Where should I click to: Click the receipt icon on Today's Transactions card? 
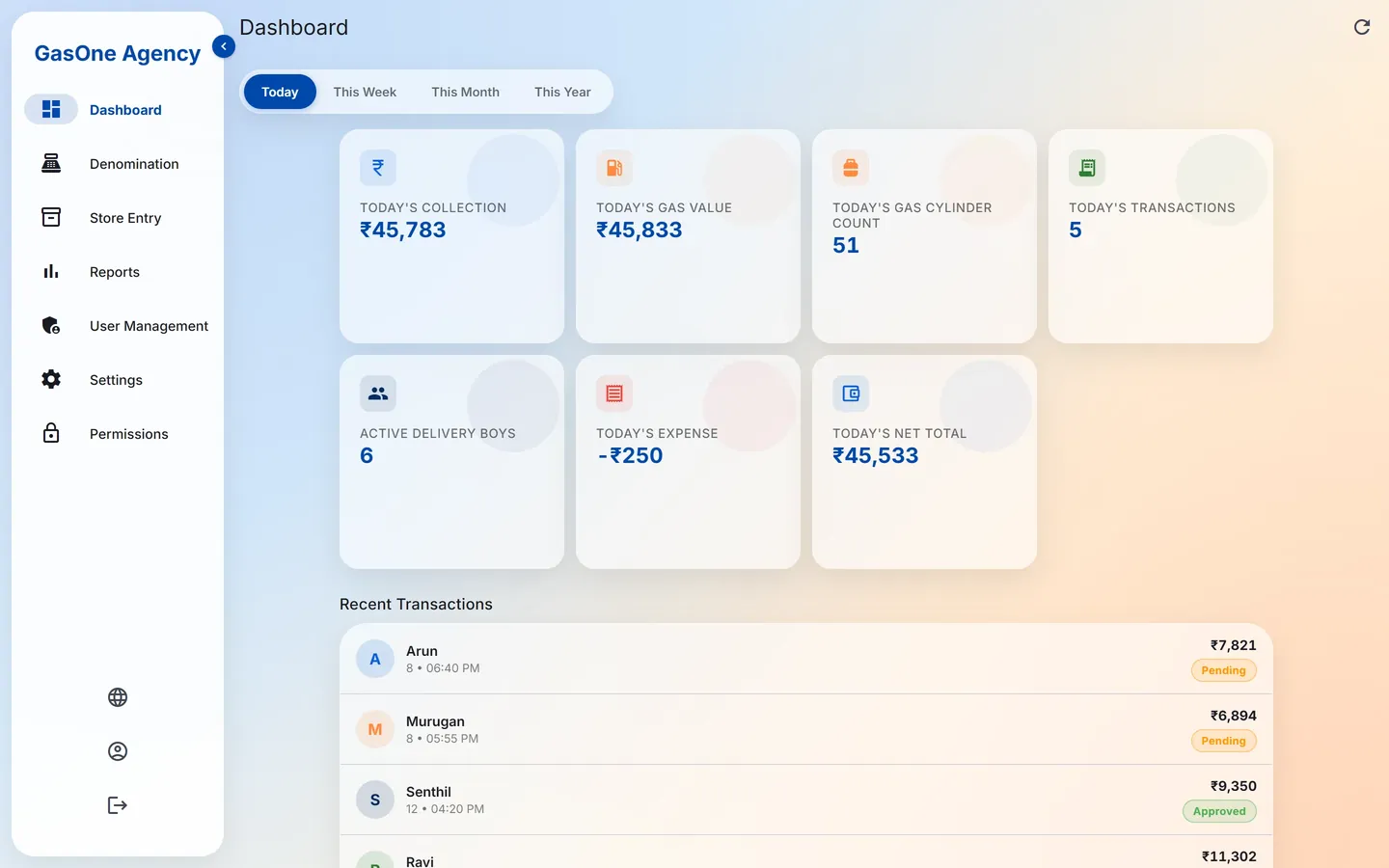(x=1087, y=168)
